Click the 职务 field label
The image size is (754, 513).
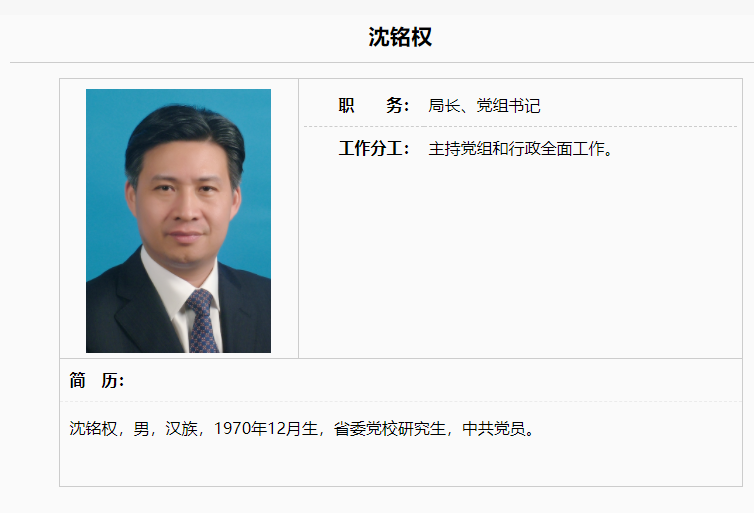(374, 105)
